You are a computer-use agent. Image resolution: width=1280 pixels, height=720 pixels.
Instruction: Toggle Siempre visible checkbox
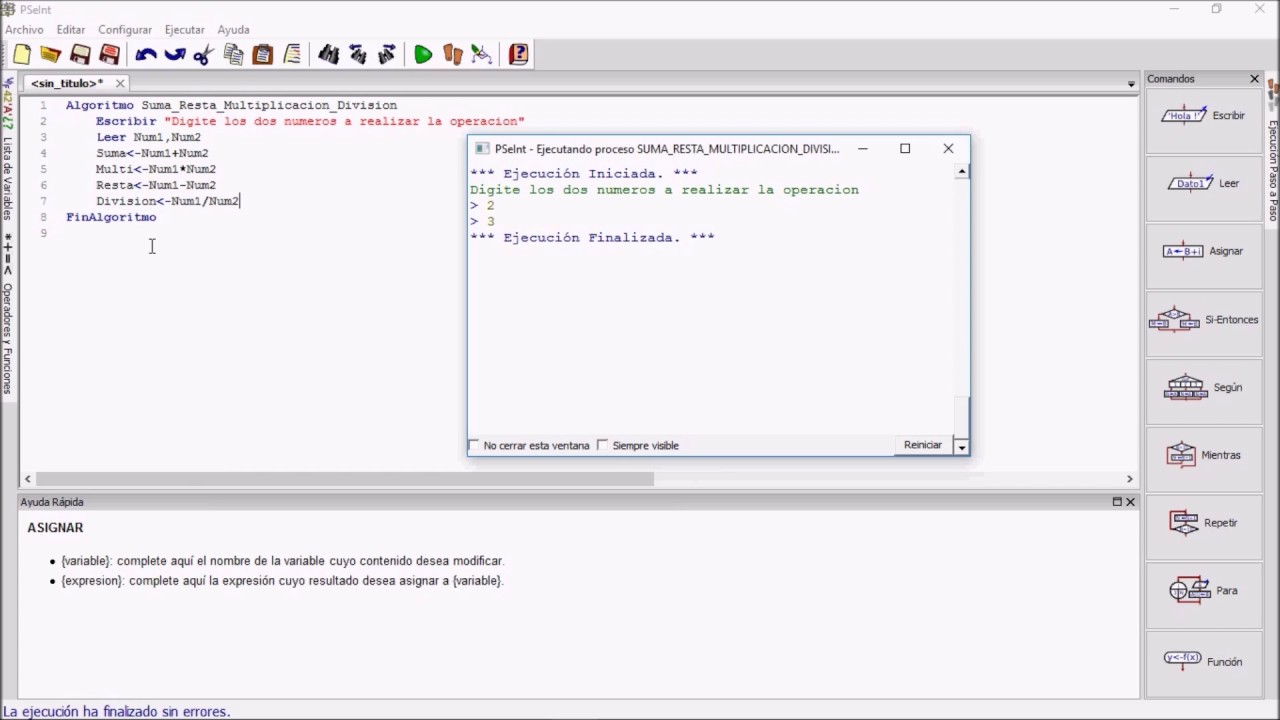(602, 445)
